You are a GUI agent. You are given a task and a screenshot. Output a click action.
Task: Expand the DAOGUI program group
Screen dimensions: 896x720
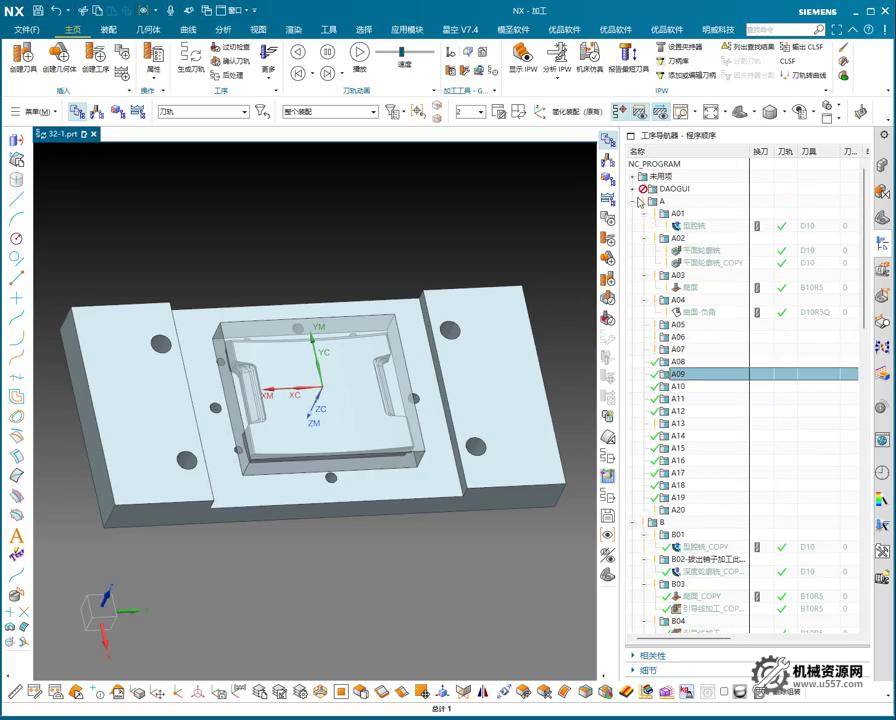(x=632, y=189)
